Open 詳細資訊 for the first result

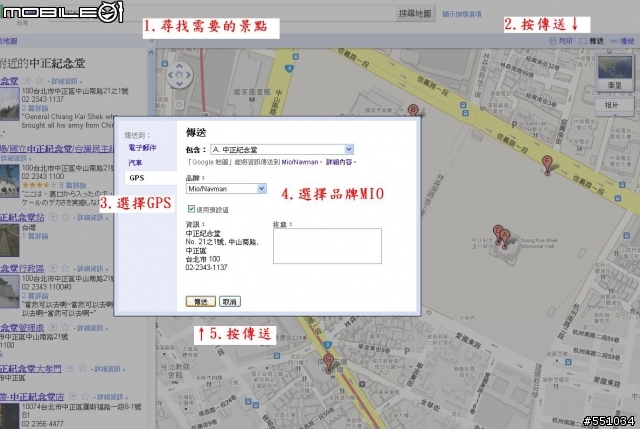[x=64, y=81]
